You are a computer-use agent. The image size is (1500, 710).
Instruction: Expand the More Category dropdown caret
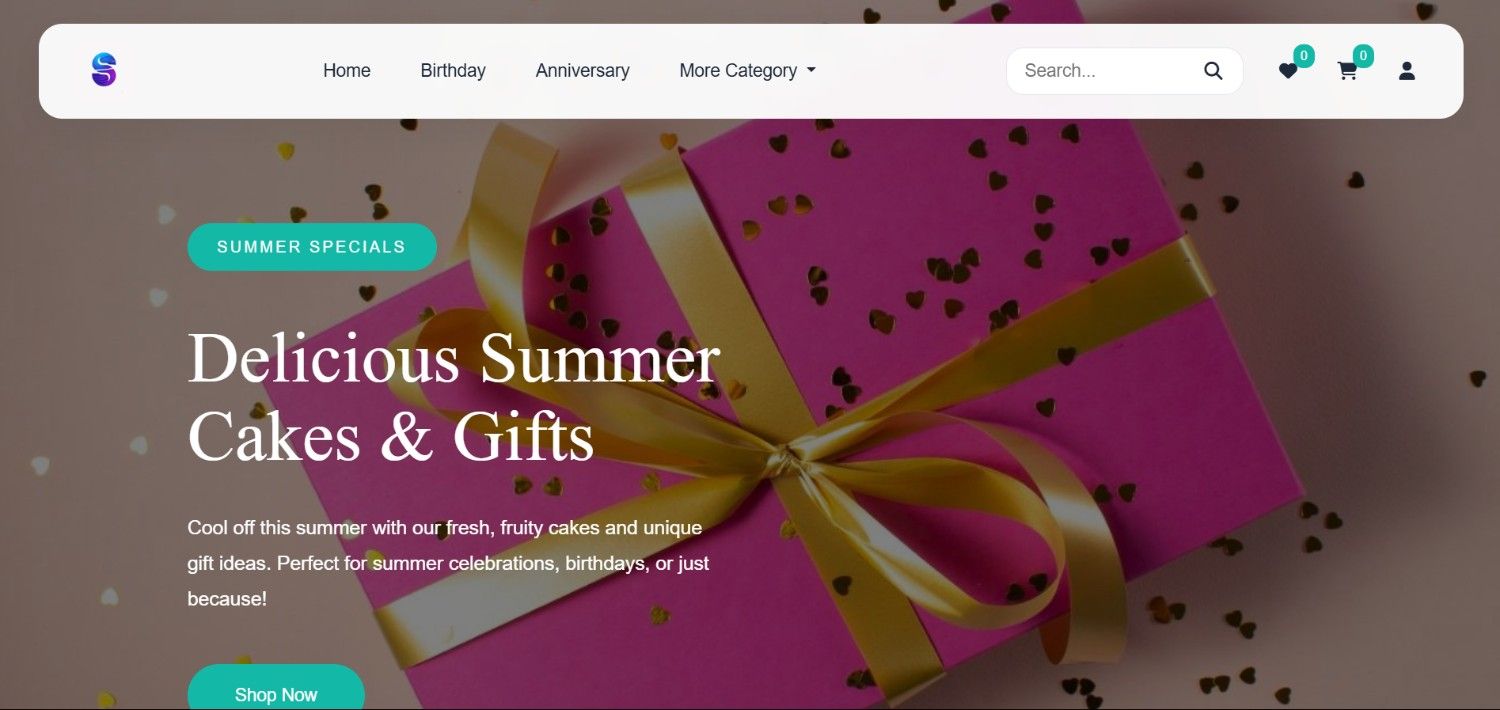(811, 71)
